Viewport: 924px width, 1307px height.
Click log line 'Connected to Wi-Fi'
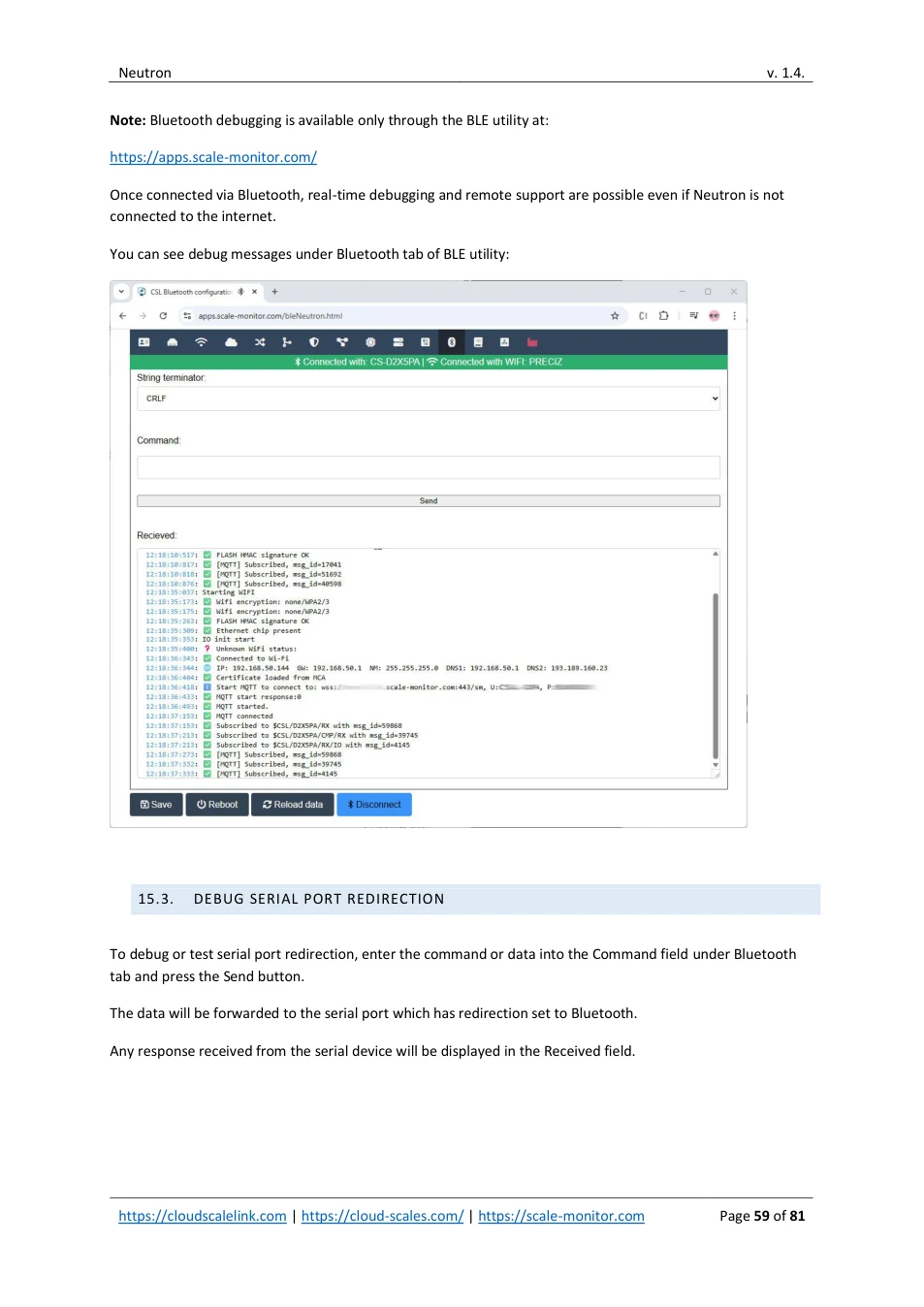click(x=252, y=659)
